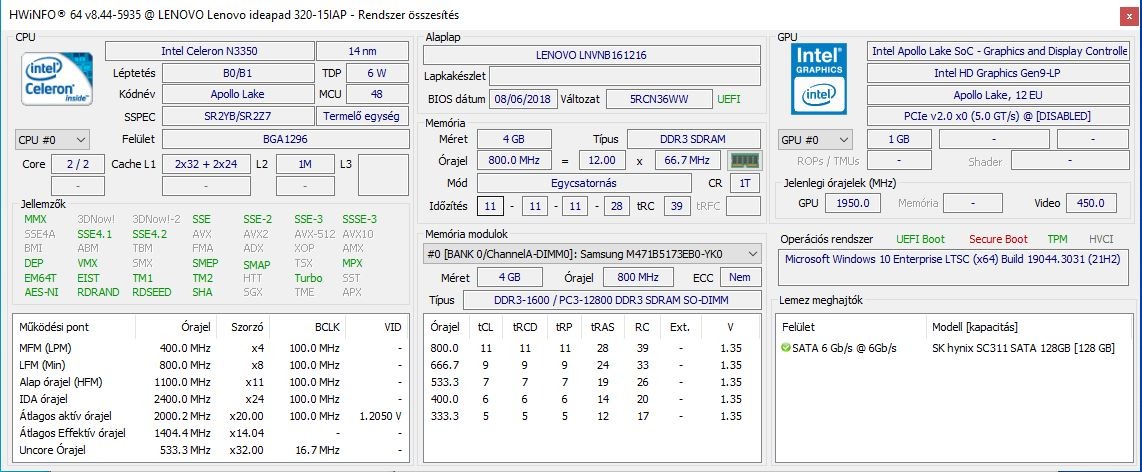The image size is (1142, 472).
Task: Click the VID value 1.2050 V
Action: point(381,416)
